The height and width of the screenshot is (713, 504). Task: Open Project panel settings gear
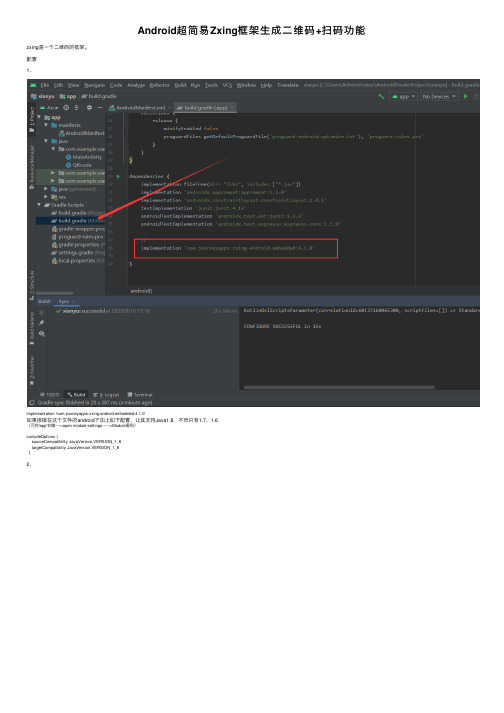coord(89,108)
